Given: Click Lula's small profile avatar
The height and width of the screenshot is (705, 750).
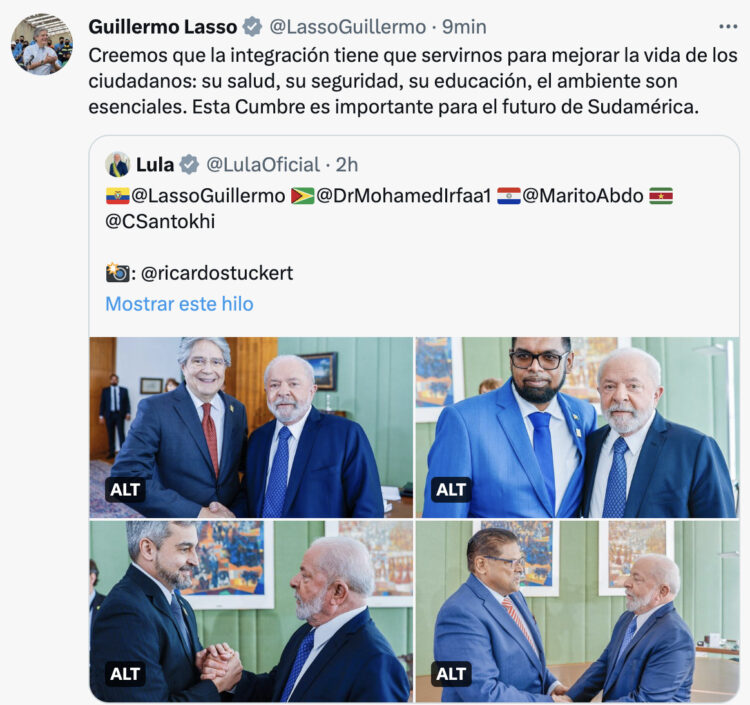Looking at the screenshot, I should click(x=118, y=165).
